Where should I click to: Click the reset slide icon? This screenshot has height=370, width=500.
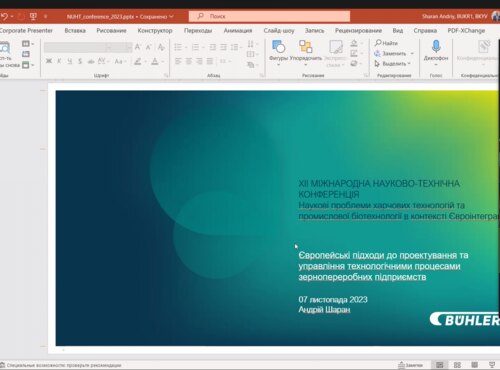point(26,54)
